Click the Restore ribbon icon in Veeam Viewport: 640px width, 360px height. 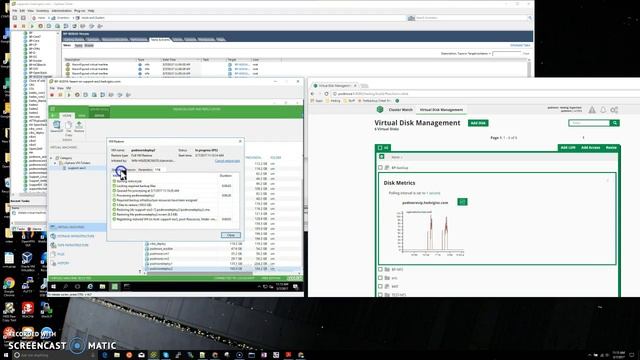point(79,127)
